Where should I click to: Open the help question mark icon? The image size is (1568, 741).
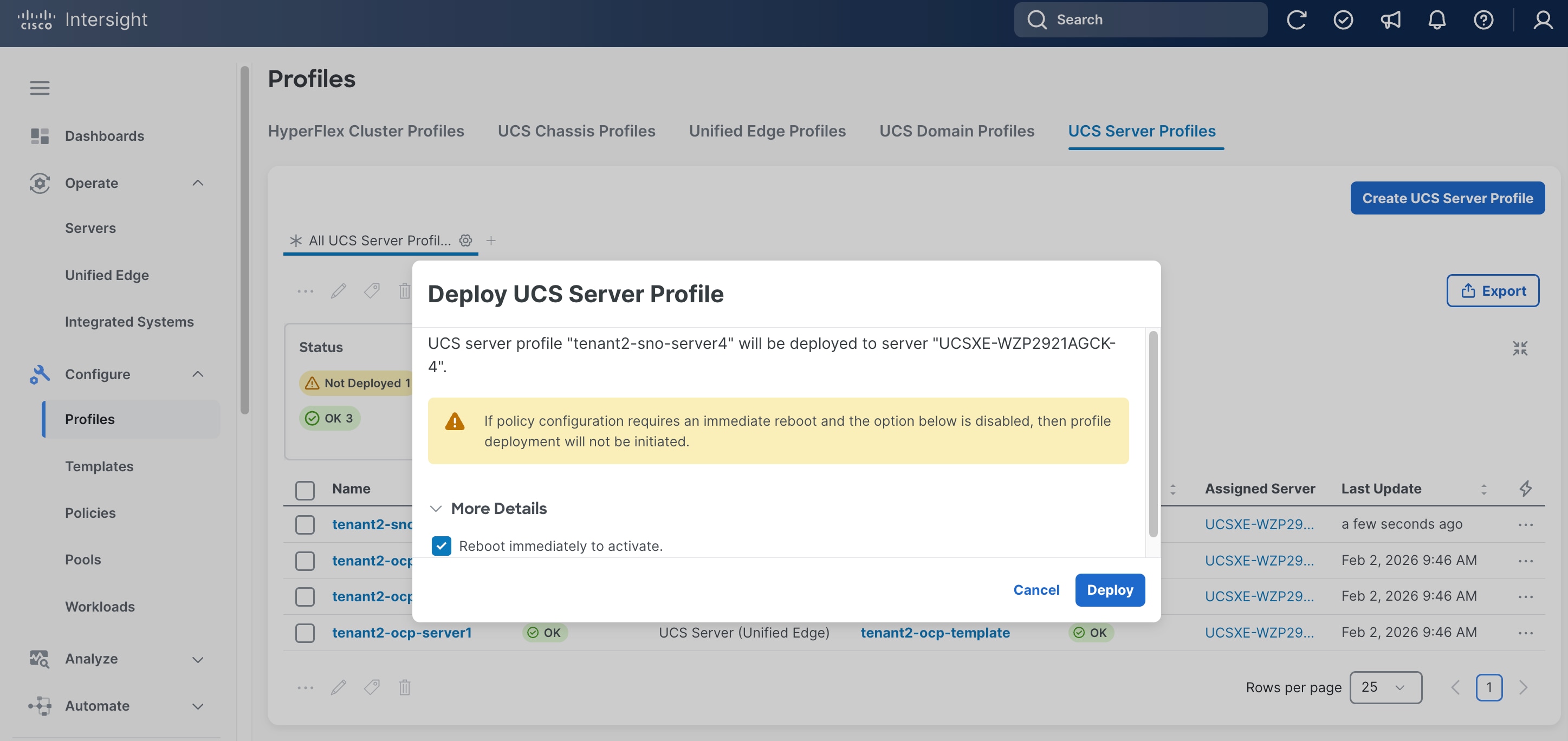(x=1483, y=19)
